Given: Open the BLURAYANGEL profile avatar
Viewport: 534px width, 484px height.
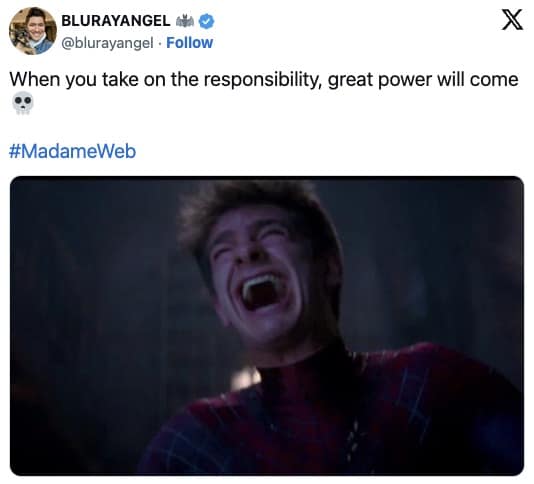Looking at the screenshot, I should click(x=32, y=31).
